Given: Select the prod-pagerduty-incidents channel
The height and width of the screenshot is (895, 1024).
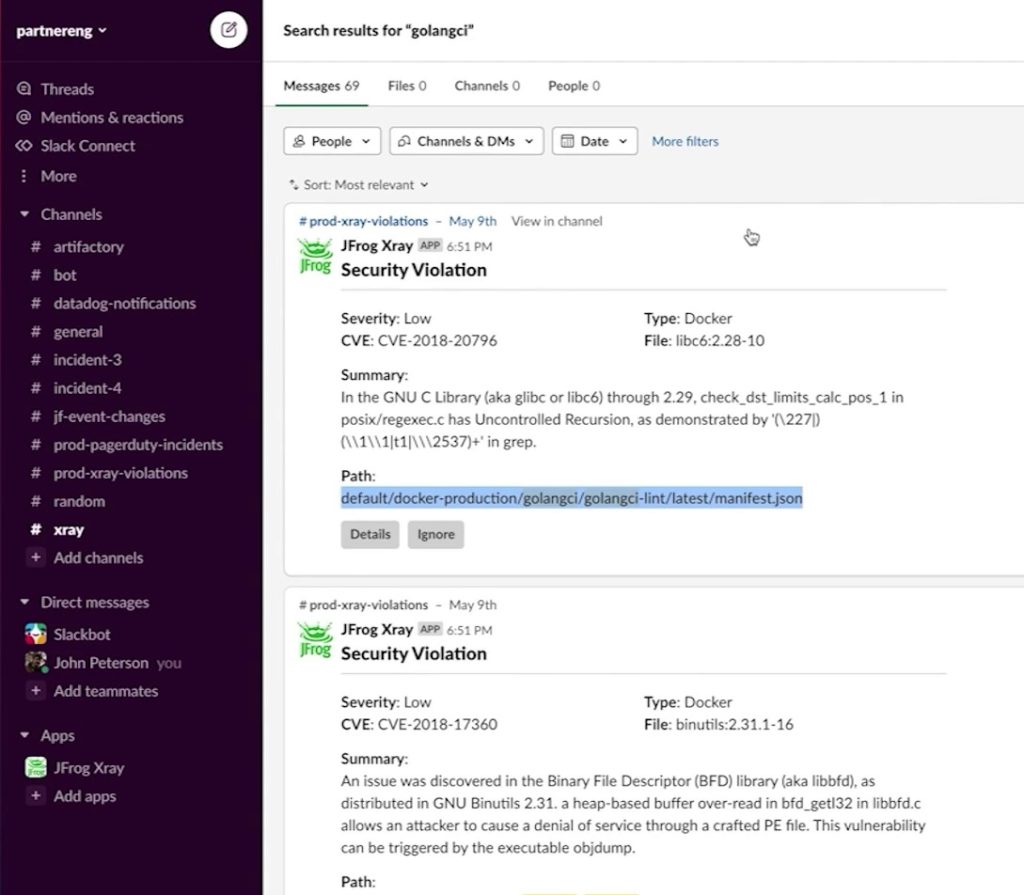Looking at the screenshot, I should [x=138, y=445].
